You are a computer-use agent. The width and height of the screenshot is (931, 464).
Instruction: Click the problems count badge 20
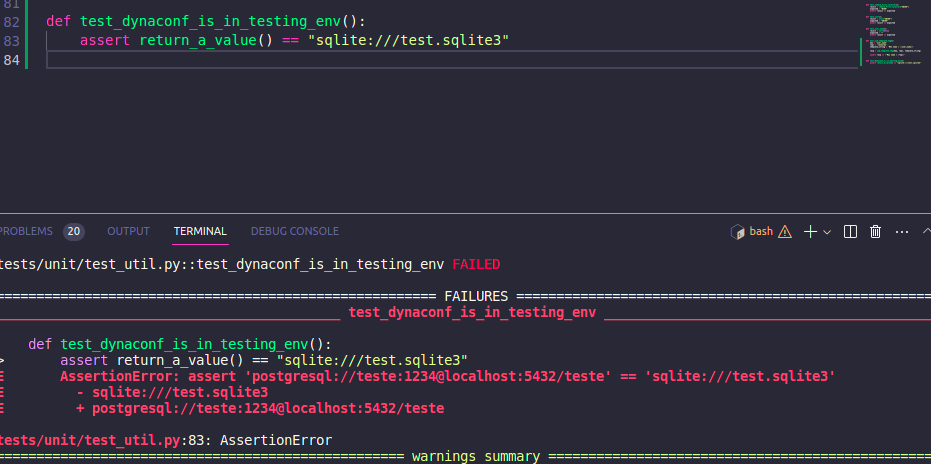[x=74, y=232]
